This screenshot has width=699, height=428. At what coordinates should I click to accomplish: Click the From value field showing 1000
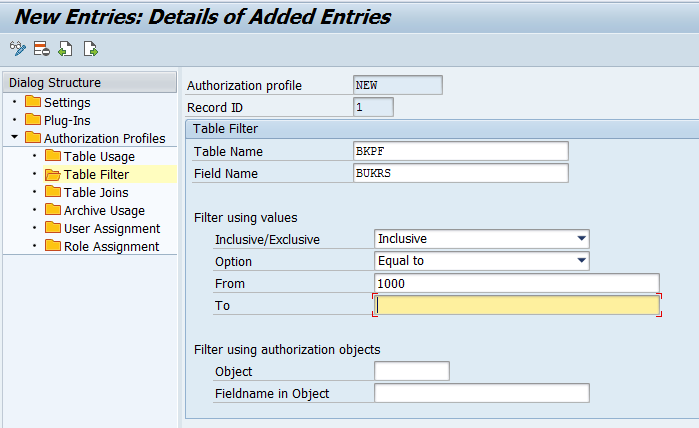pyautogui.click(x=517, y=283)
